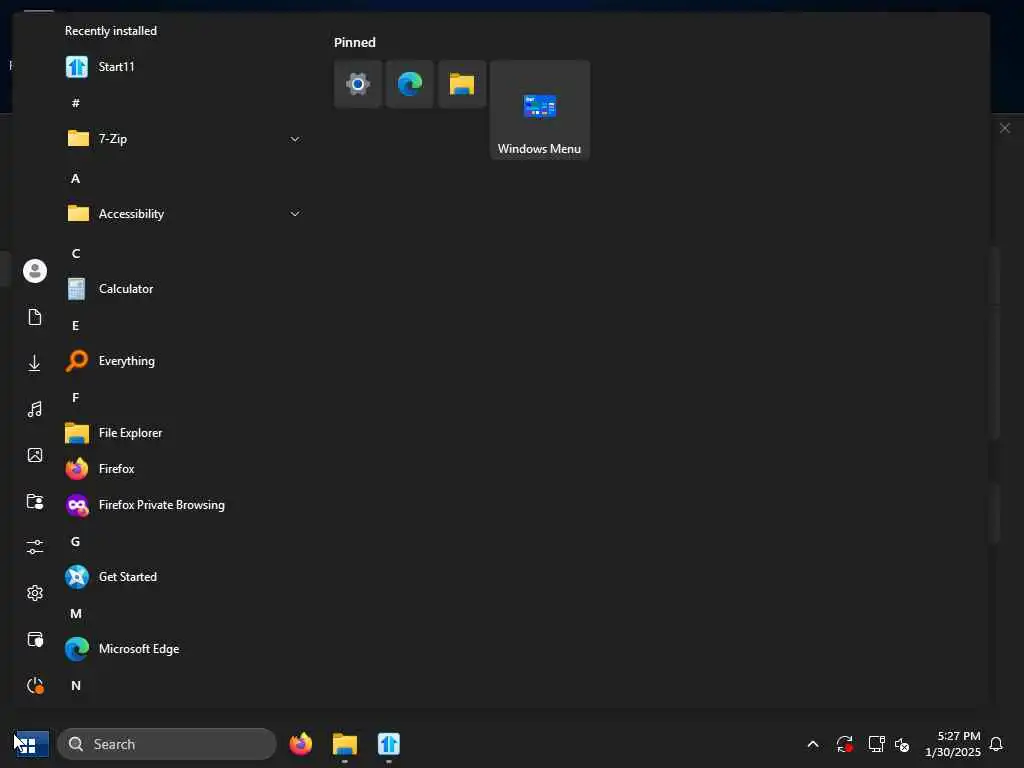This screenshot has height=768, width=1024.
Task: Open Firefox from the taskbar
Action: [300, 744]
